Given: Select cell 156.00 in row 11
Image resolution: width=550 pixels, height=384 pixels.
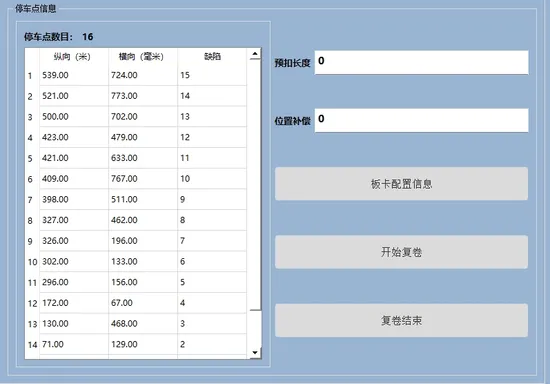Looking at the screenshot, I should click(x=143, y=282).
